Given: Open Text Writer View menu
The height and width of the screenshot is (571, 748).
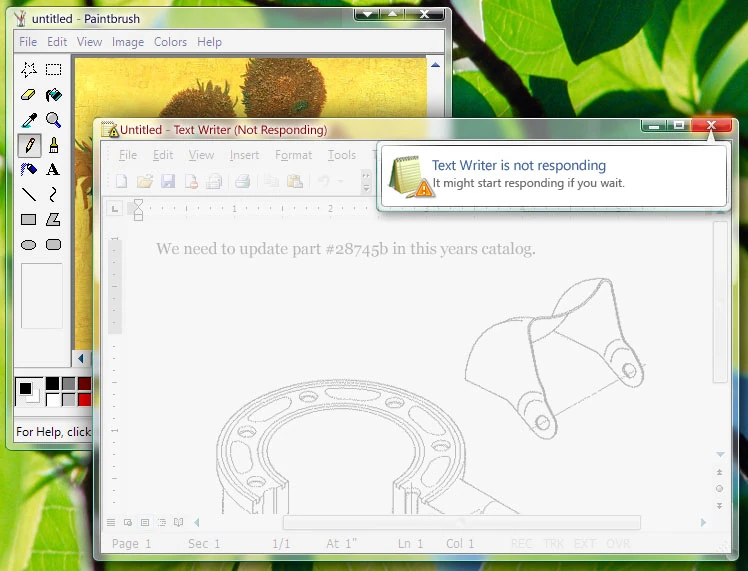Looking at the screenshot, I should point(201,155).
